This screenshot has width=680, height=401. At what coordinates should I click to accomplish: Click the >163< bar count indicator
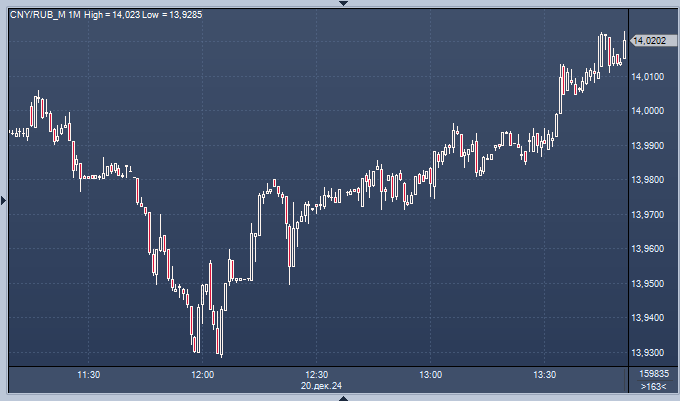pyautogui.click(x=653, y=385)
